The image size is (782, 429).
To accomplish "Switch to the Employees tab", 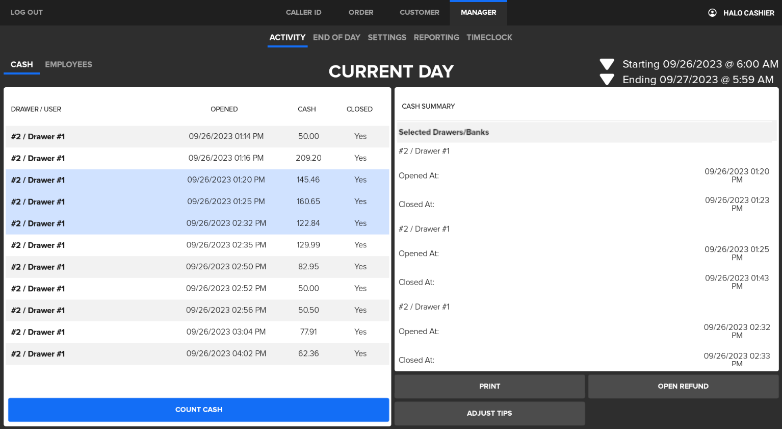I will click(x=68, y=65).
